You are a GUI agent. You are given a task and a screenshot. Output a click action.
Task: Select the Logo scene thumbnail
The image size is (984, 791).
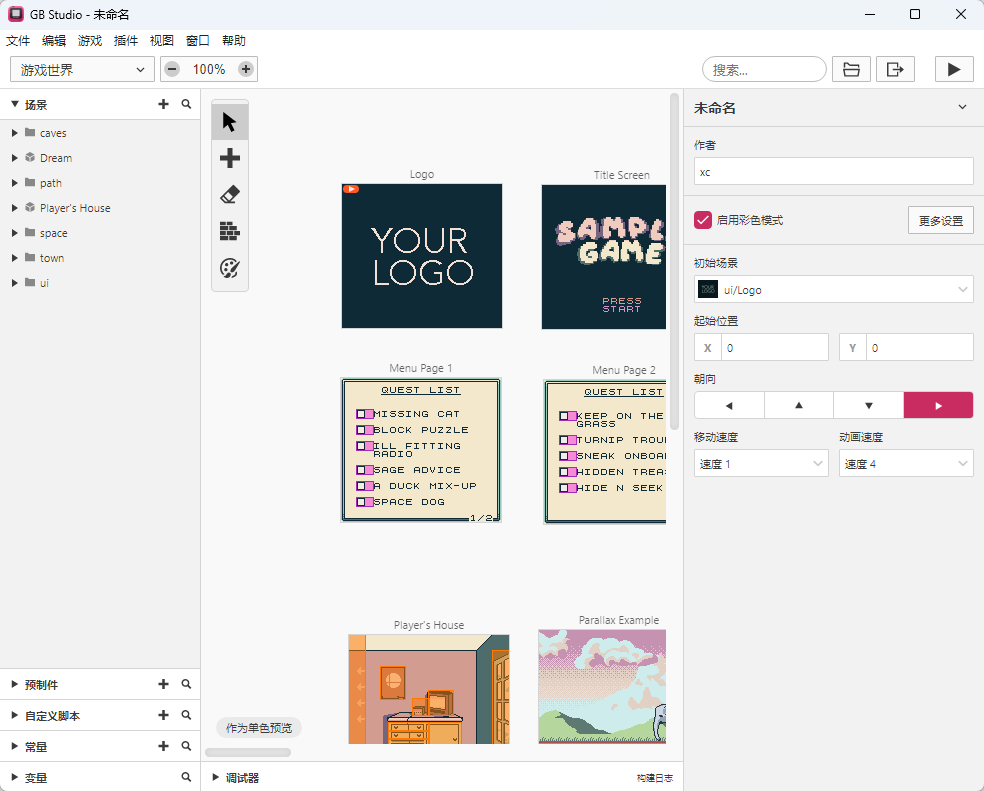tap(422, 256)
